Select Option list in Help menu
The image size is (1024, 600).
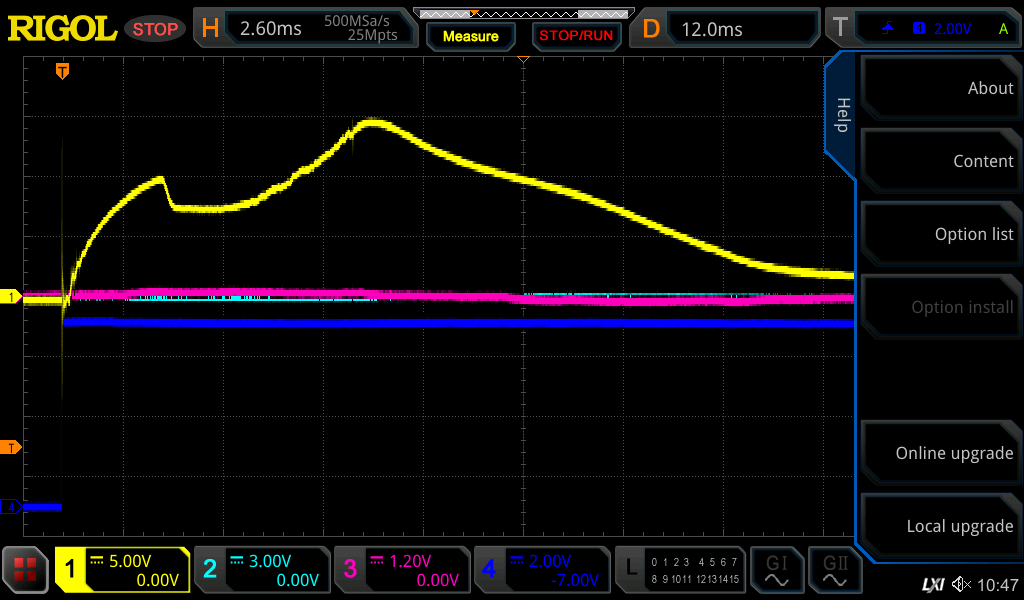[940, 234]
